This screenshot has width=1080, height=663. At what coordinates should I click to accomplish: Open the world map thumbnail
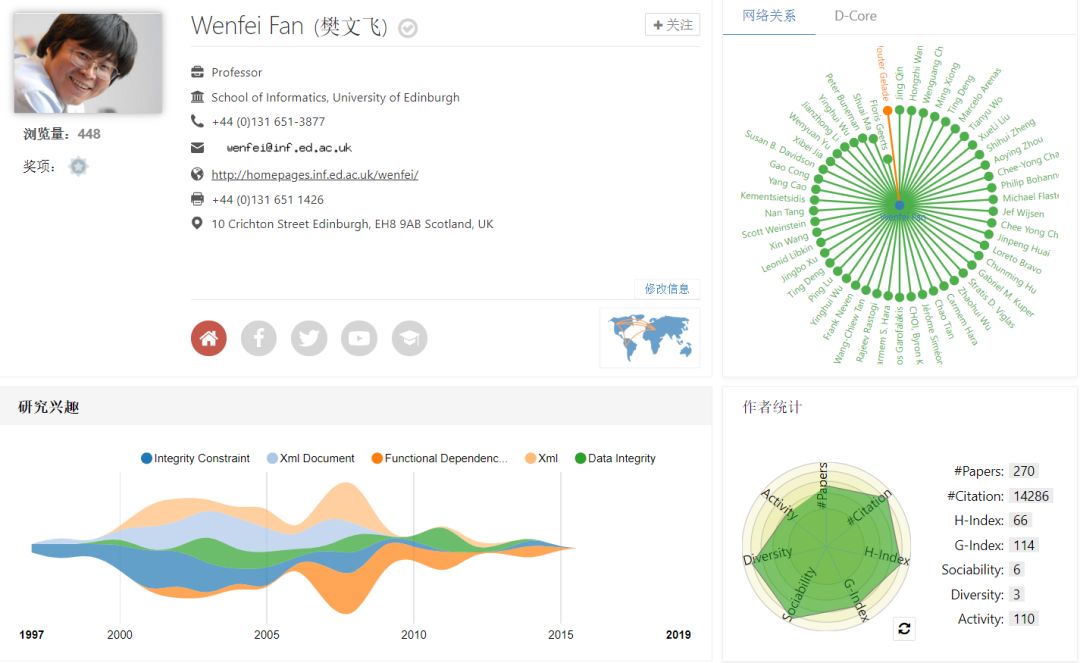pos(649,337)
